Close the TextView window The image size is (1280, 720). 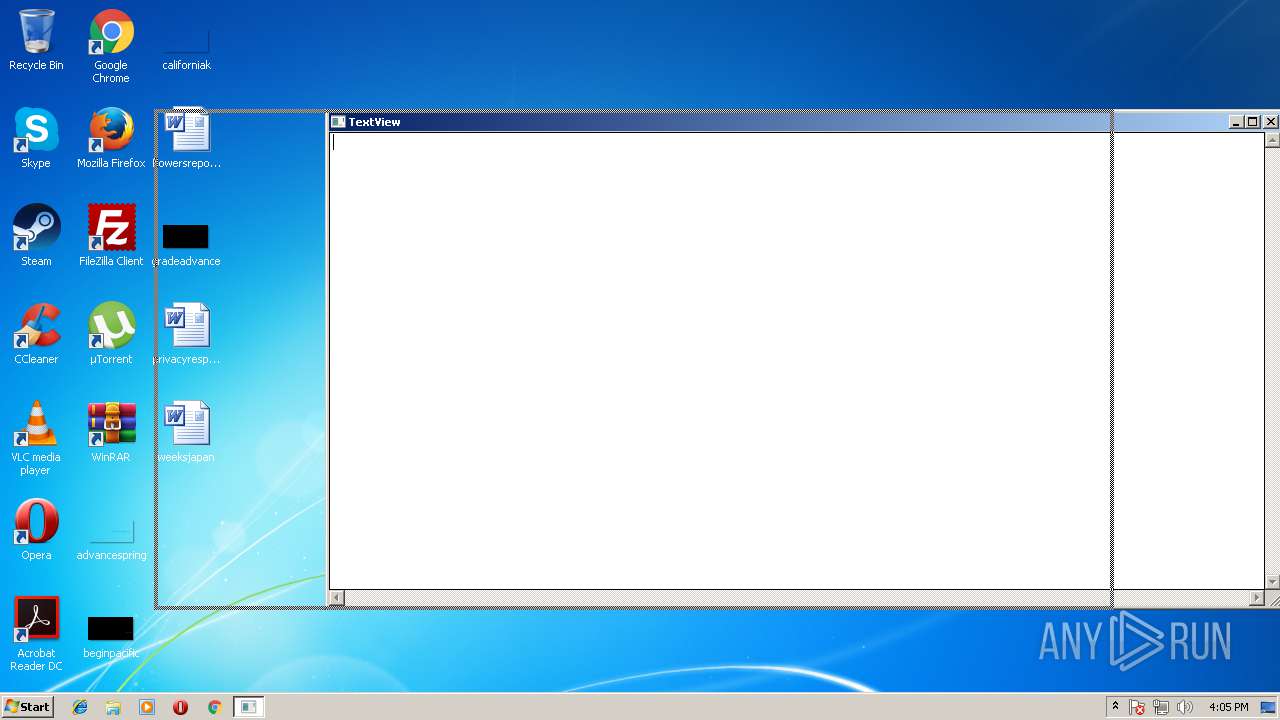click(x=1270, y=122)
